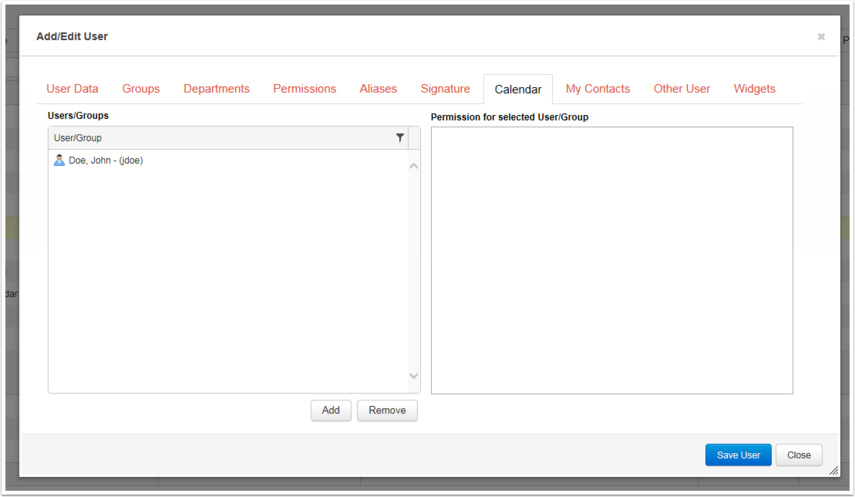Image resolution: width=855 pixels, height=497 pixels.
Task: Click the Close button in the footer
Action: pos(799,455)
